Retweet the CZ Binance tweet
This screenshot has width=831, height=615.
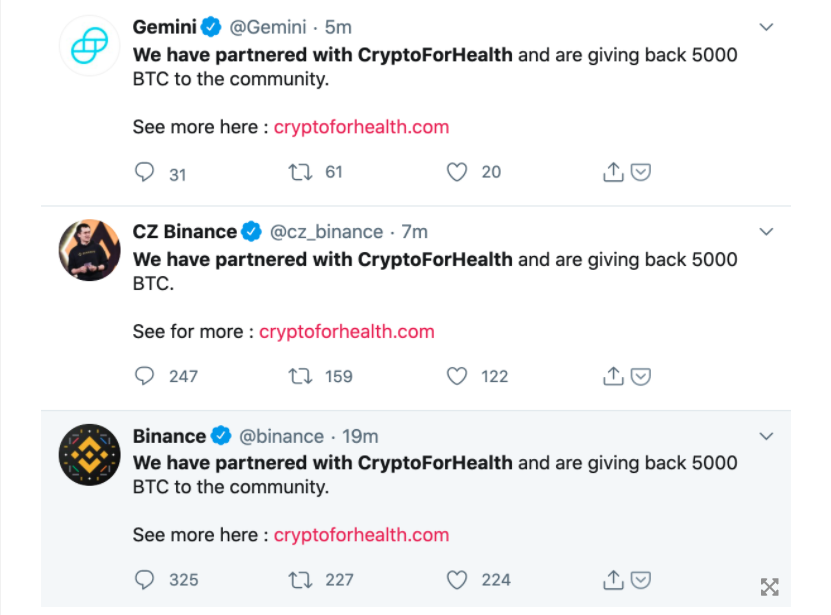point(300,376)
